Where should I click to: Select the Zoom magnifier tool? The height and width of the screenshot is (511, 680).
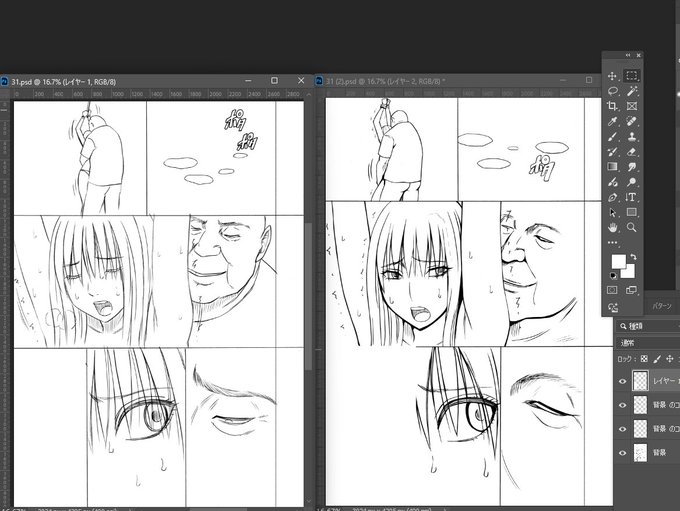[x=632, y=228]
